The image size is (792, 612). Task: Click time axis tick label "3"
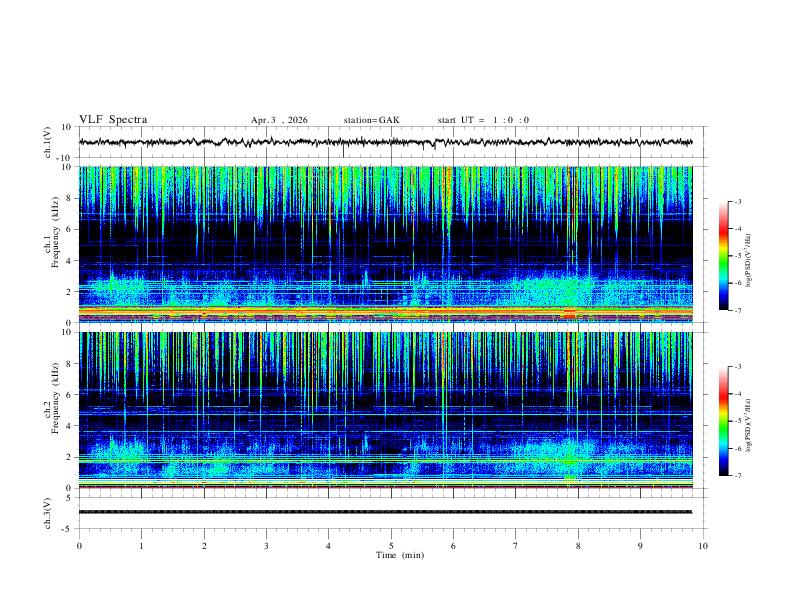[x=266, y=546]
